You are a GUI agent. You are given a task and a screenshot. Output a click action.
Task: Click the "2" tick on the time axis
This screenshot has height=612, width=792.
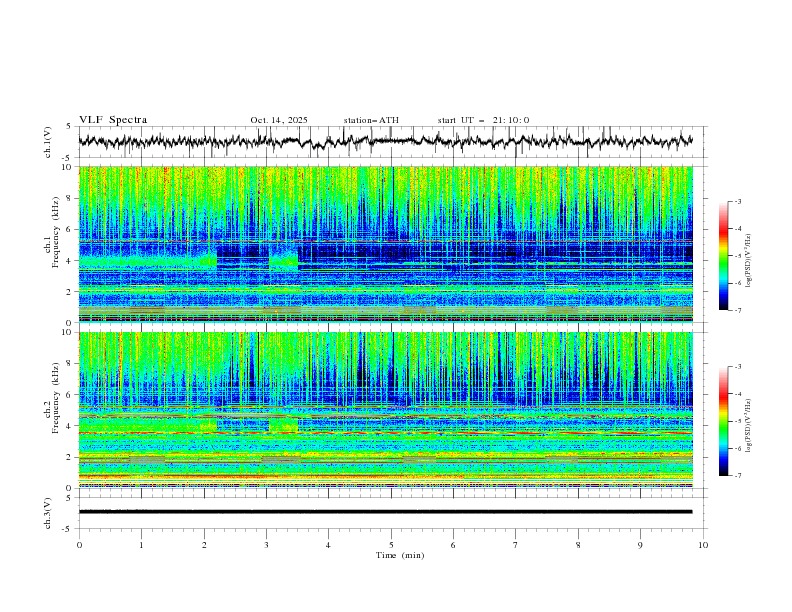204,545
